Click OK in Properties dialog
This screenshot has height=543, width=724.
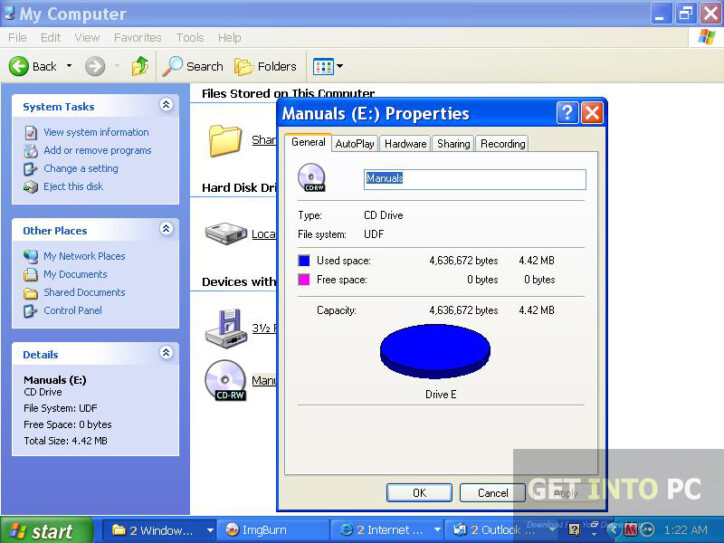tap(419, 493)
